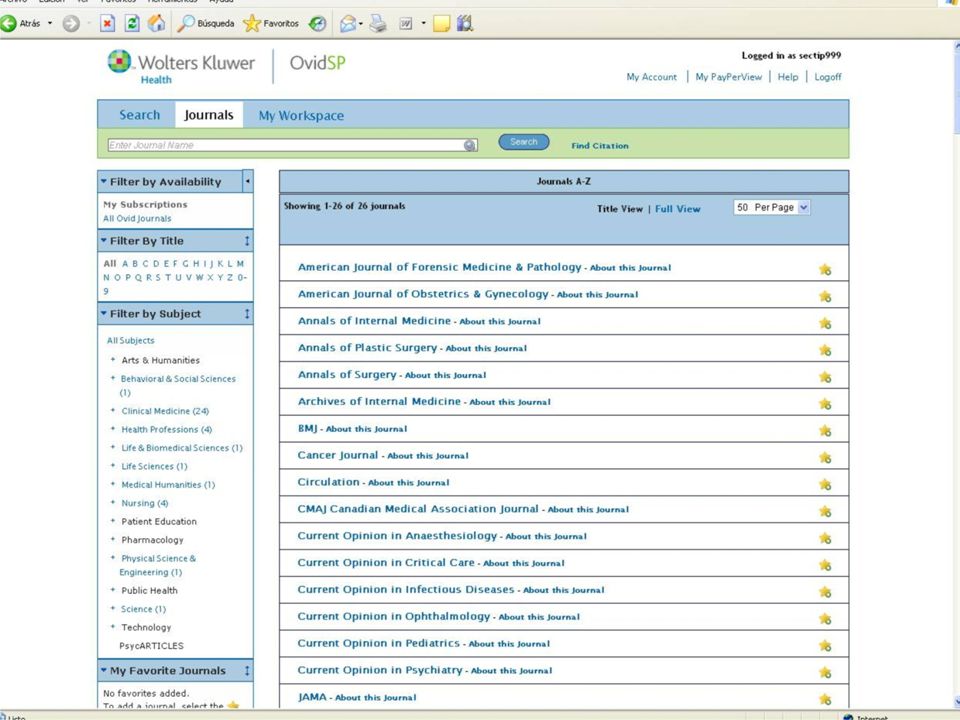Click the Print icon in browser toolbar
Image resolution: width=960 pixels, height=720 pixels.
coord(378,23)
